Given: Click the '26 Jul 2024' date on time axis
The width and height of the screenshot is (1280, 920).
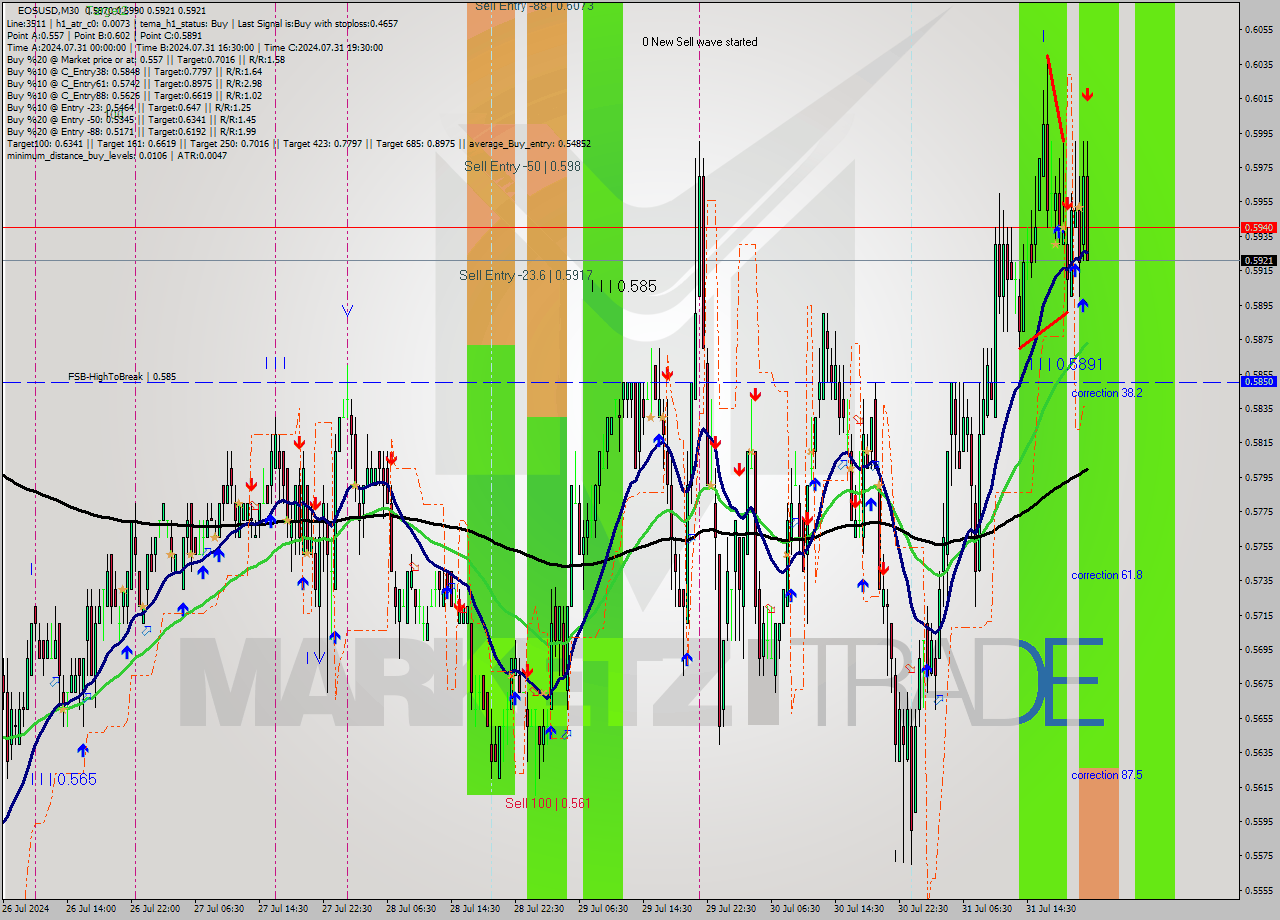Looking at the screenshot, I should [26, 909].
